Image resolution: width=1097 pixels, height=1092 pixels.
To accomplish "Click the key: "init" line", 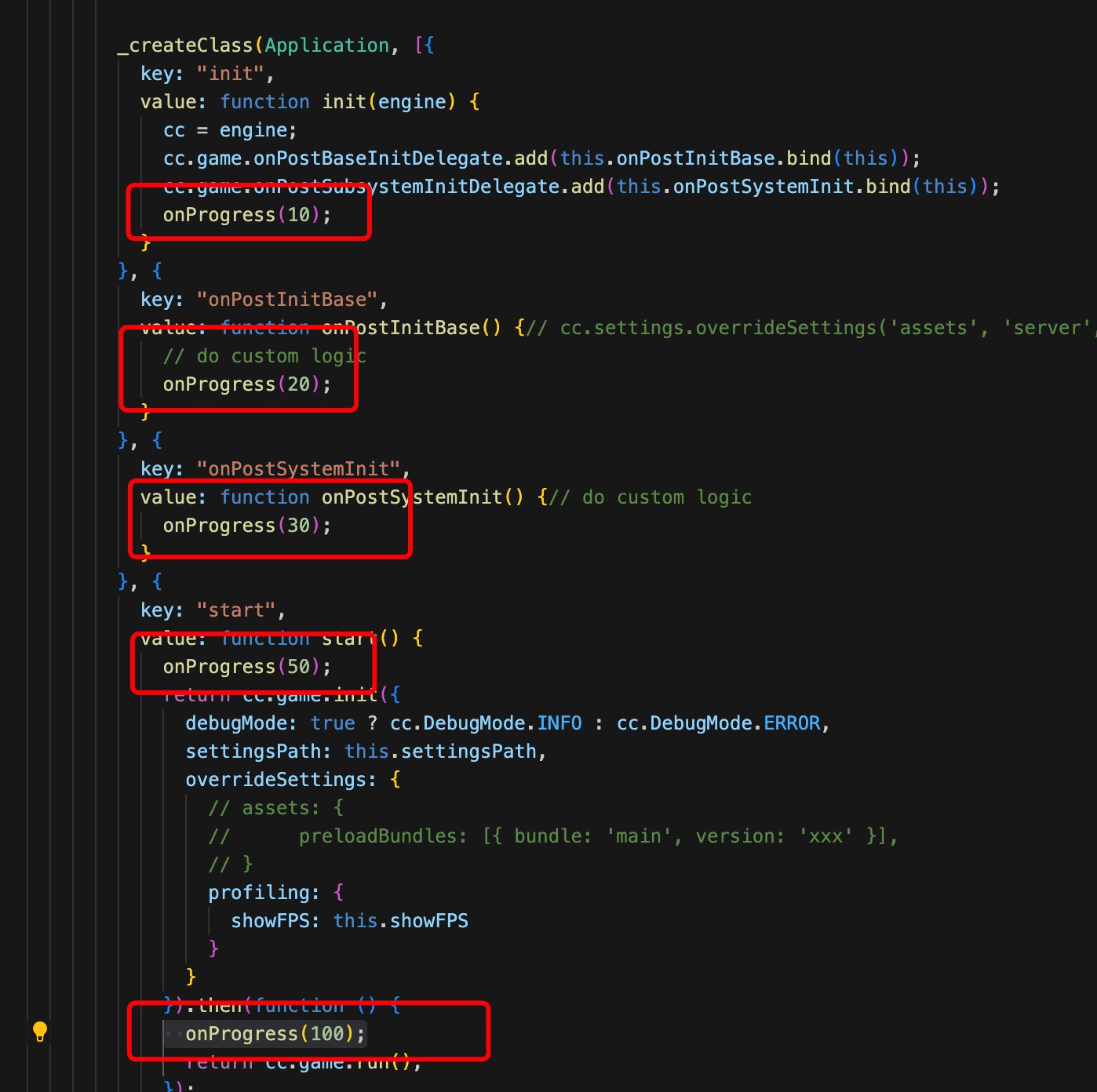I will 207,74.
